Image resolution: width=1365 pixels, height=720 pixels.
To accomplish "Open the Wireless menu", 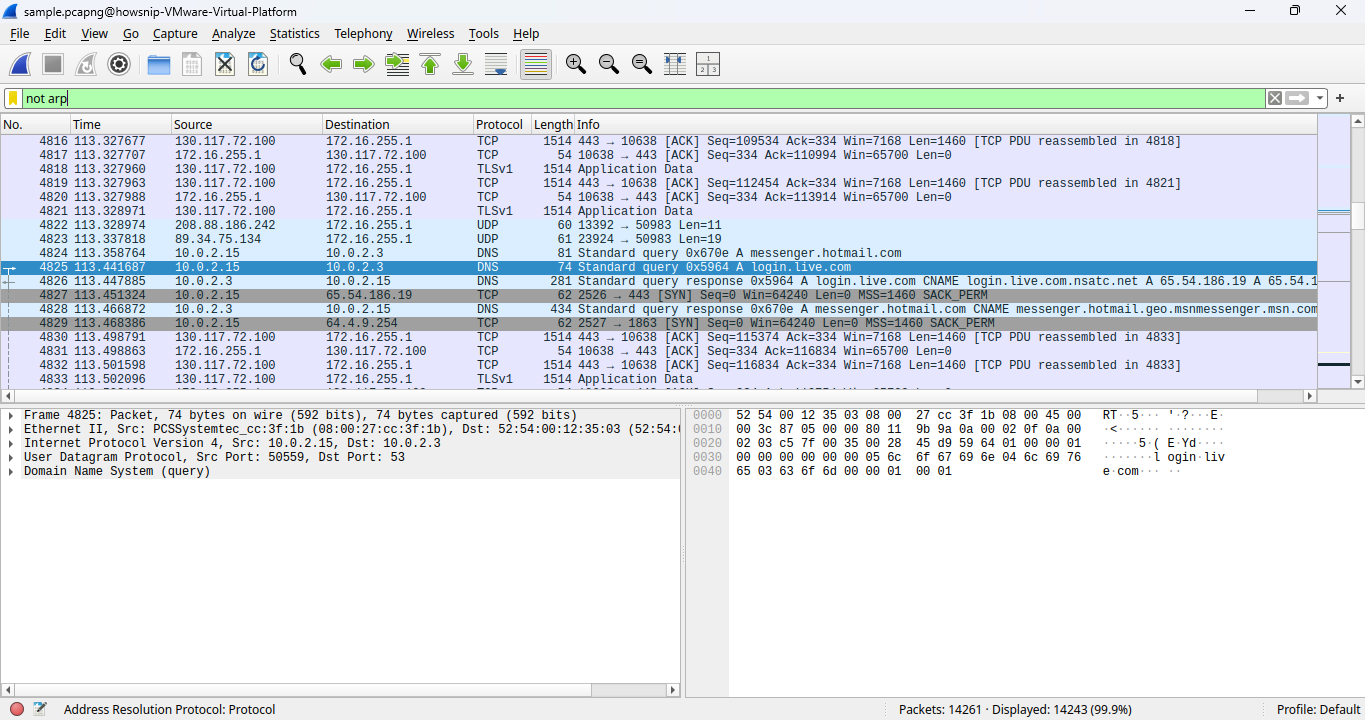I will [x=430, y=34].
